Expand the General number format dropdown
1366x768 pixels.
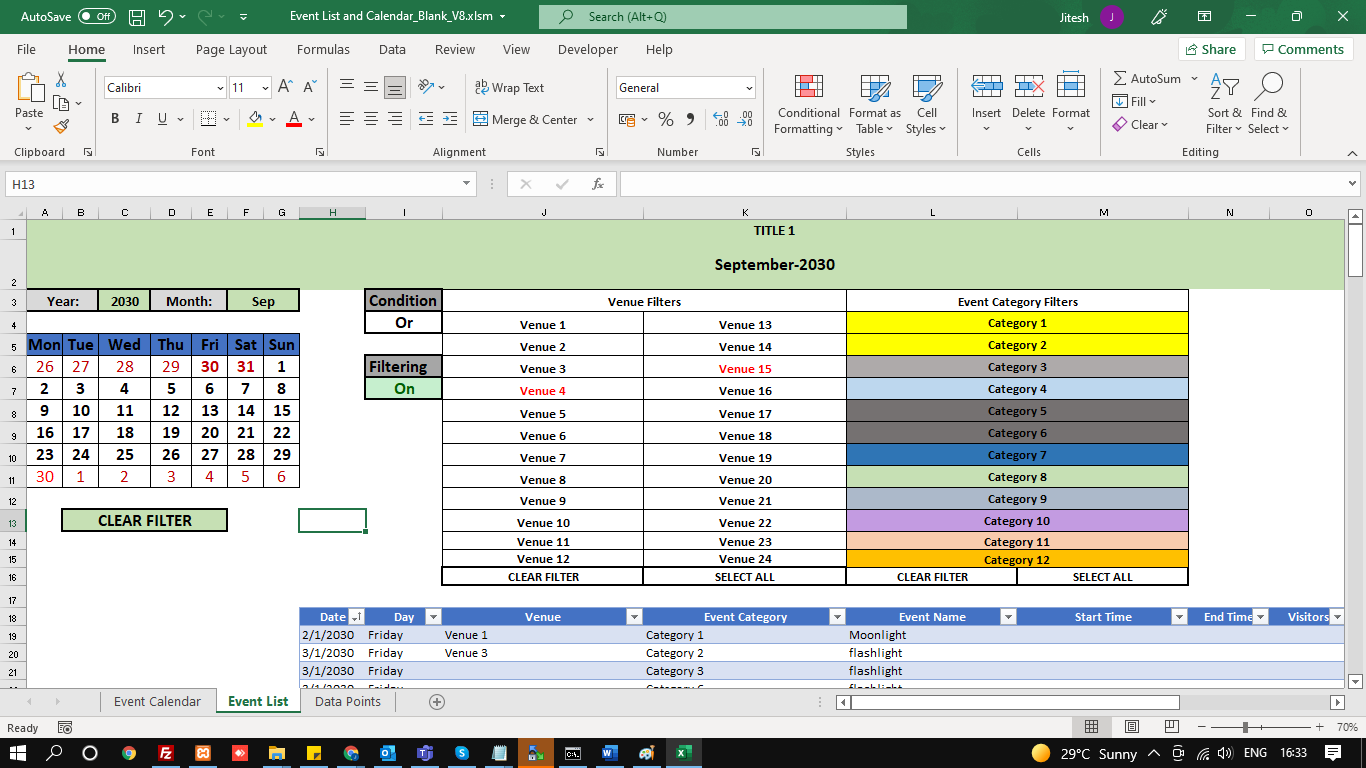click(x=748, y=88)
